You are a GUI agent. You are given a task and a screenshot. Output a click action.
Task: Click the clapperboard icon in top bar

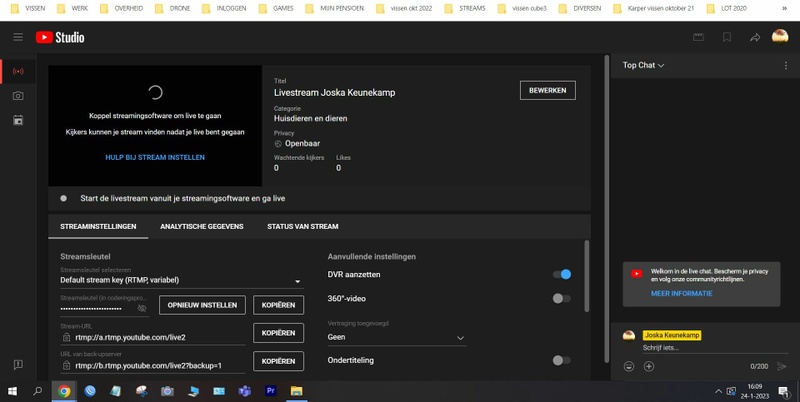(x=698, y=37)
